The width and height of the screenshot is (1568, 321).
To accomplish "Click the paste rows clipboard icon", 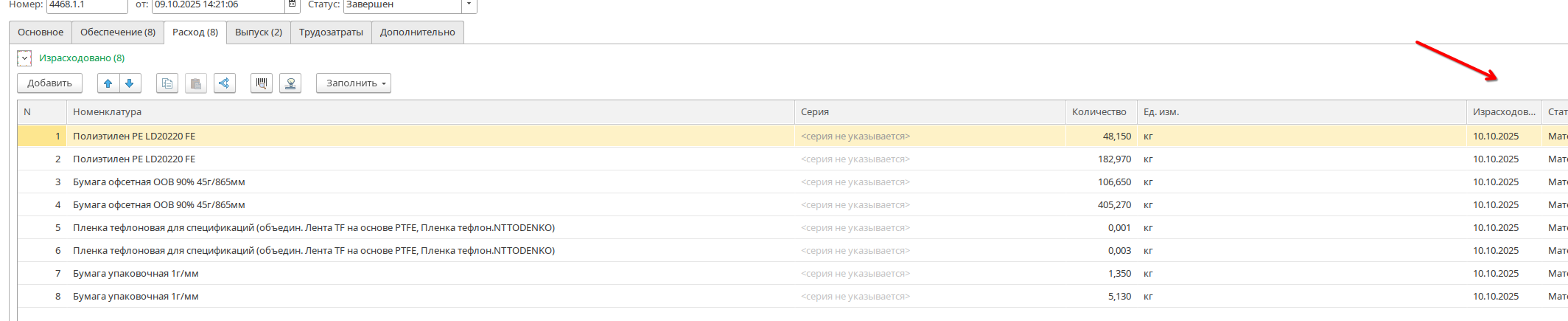I will 196,83.
